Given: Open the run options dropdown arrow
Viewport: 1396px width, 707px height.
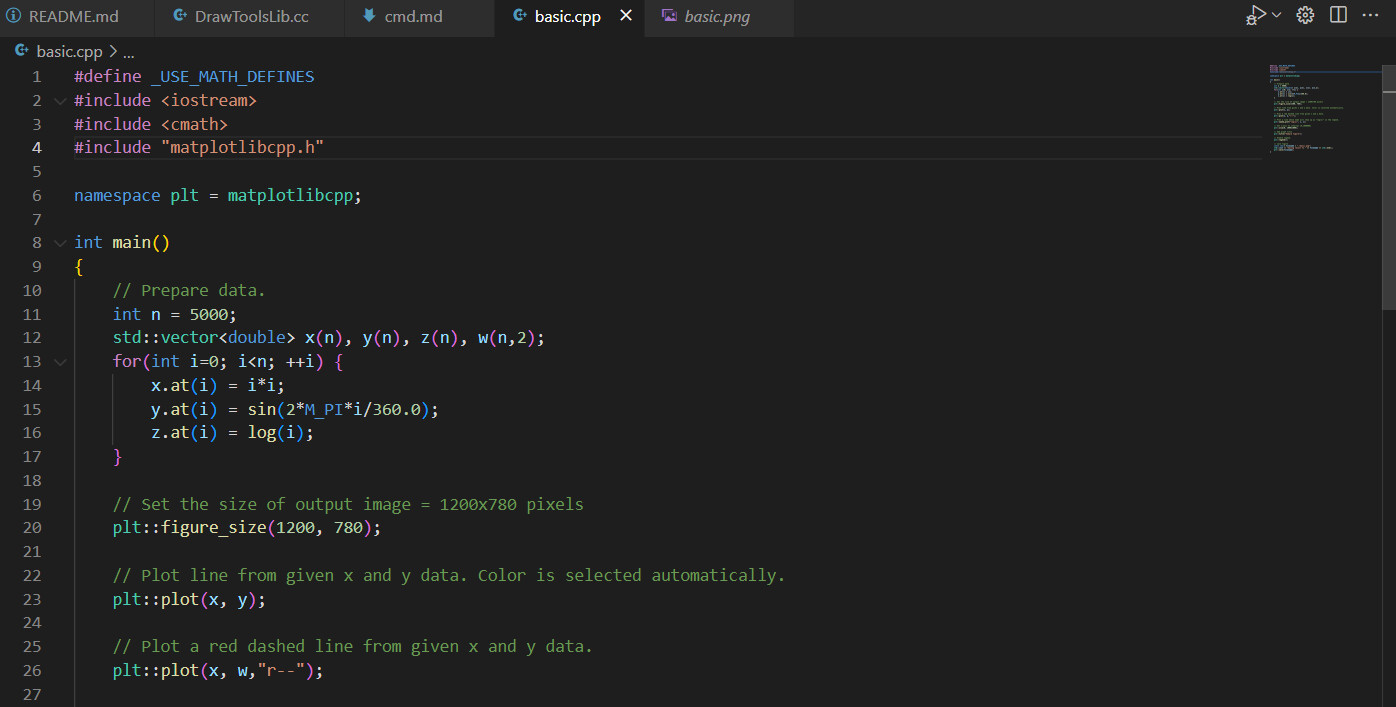Looking at the screenshot, I should pyautogui.click(x=1277, y=16).
